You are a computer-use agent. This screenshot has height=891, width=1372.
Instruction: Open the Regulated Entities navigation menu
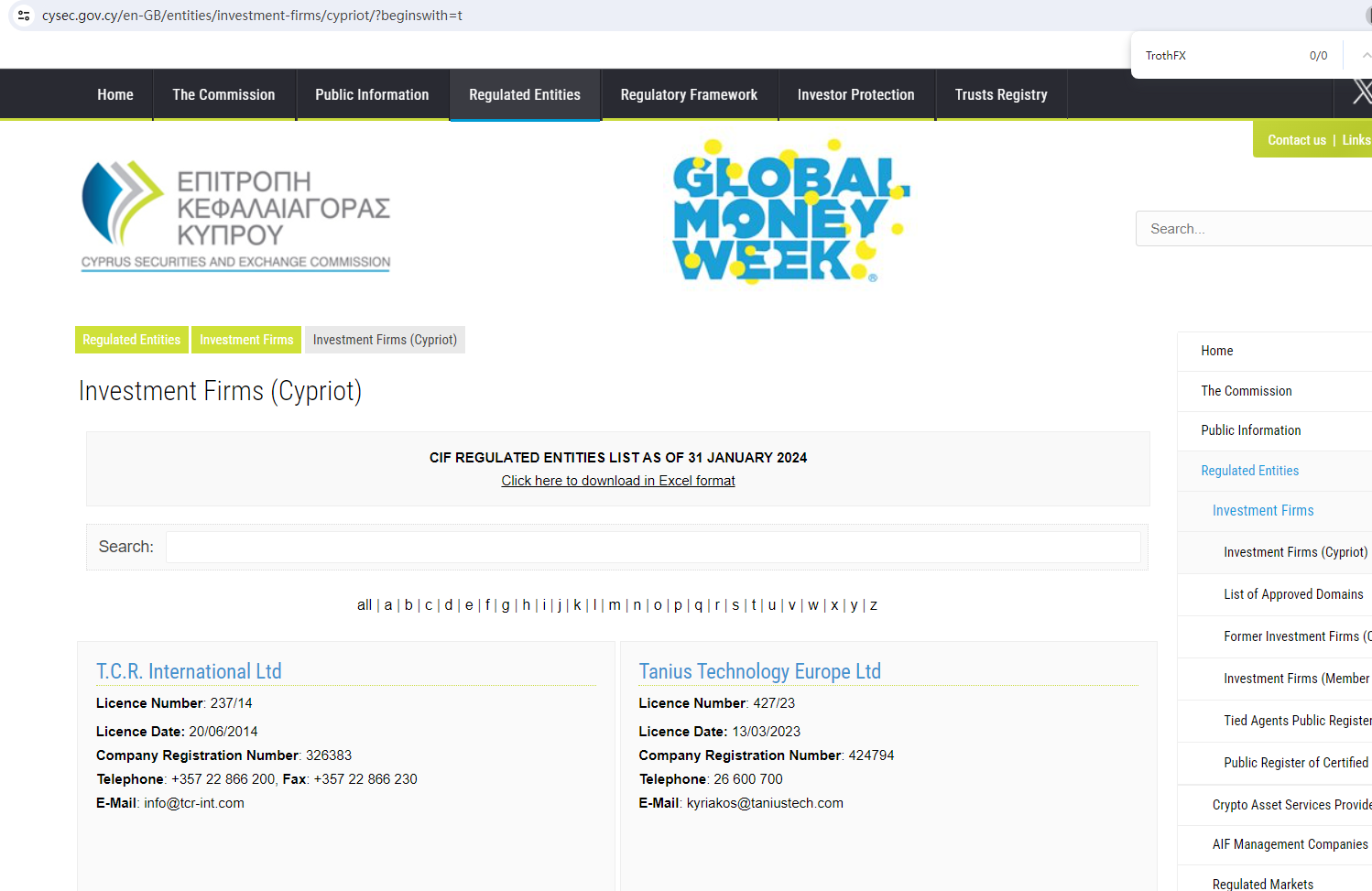point(524,95)
